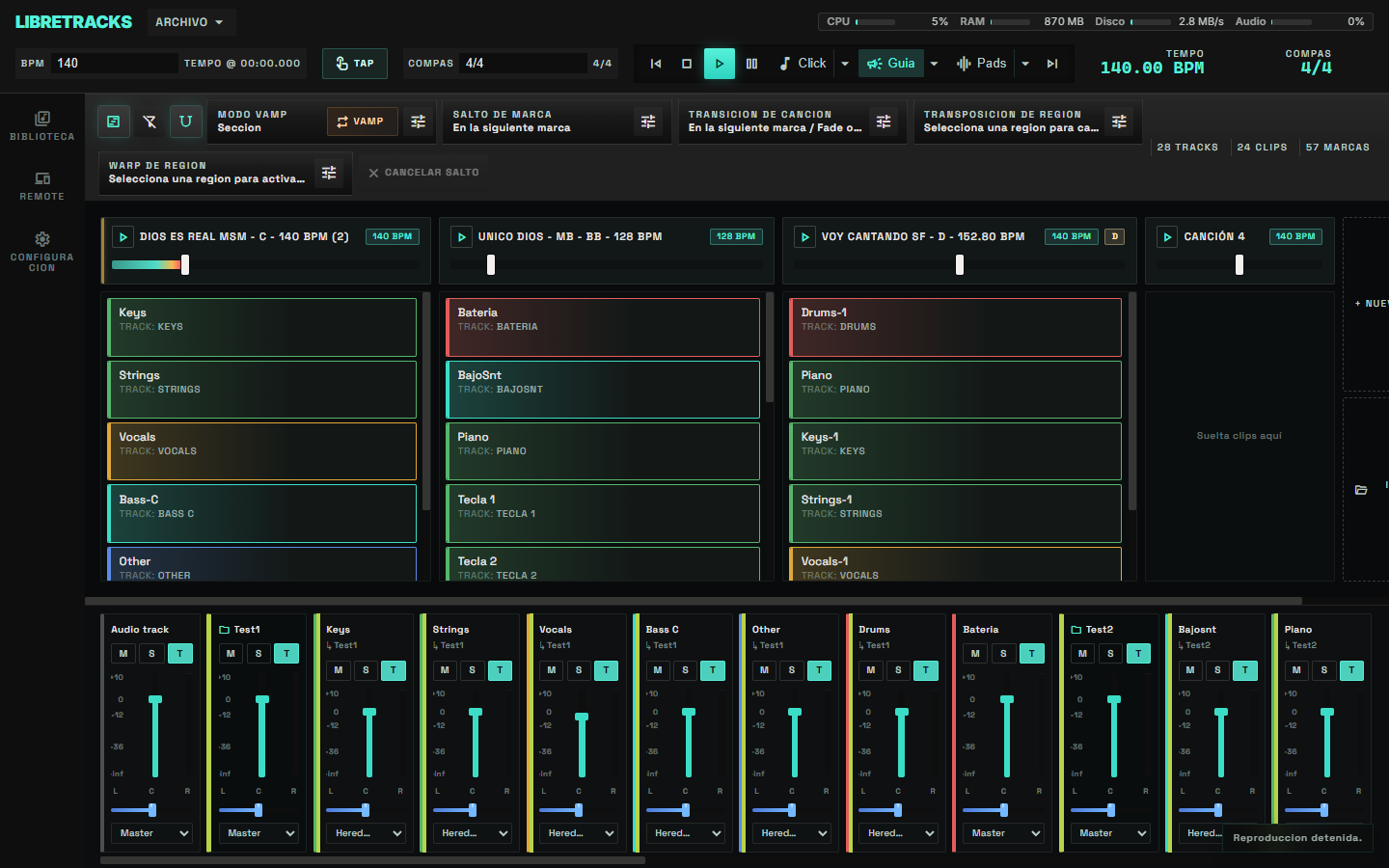Image resolution: width=1389 pixels, height=868 pixels.
Task: Open Keys channel output Hered dropdown
Action: coord(366,833)
